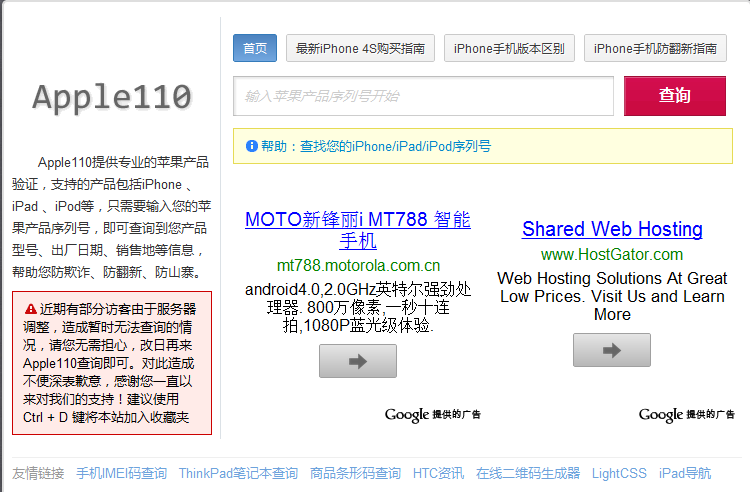Open iPhone手机防翻新指南 tab

coord(655,48)
